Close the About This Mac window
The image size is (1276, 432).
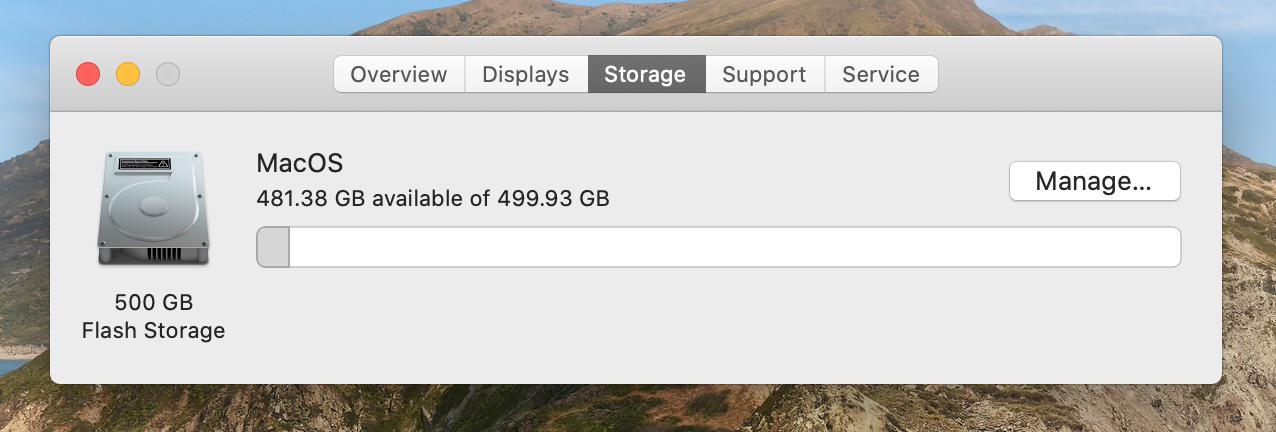click(88, 74)
